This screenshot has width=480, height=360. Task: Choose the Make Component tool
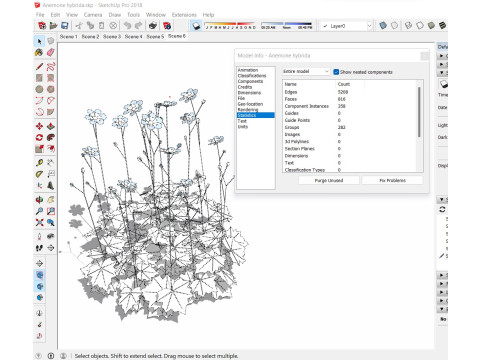pyautogui.click(x=51, y=41)
